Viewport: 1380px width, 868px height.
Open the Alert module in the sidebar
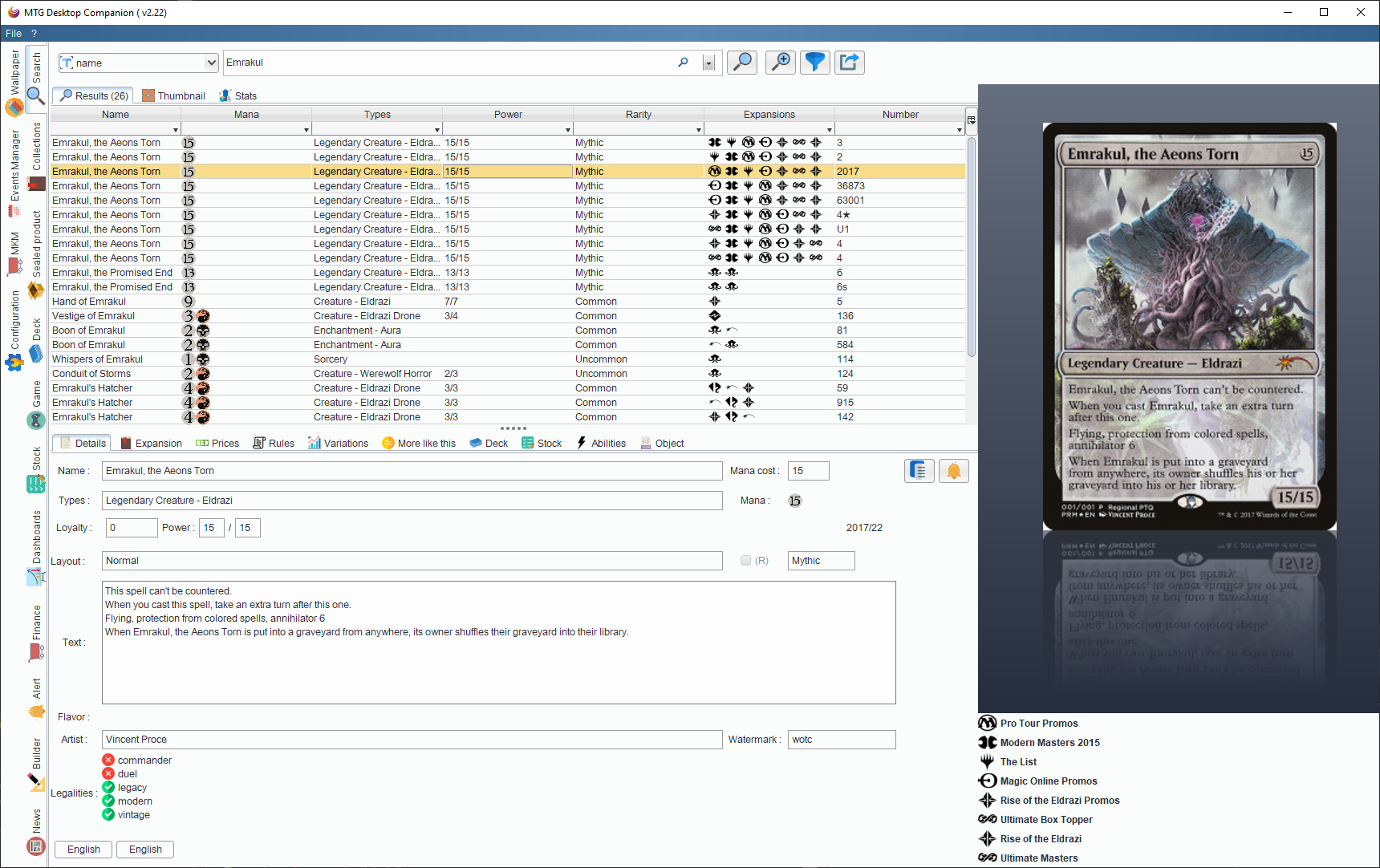(x=36, y=699)
